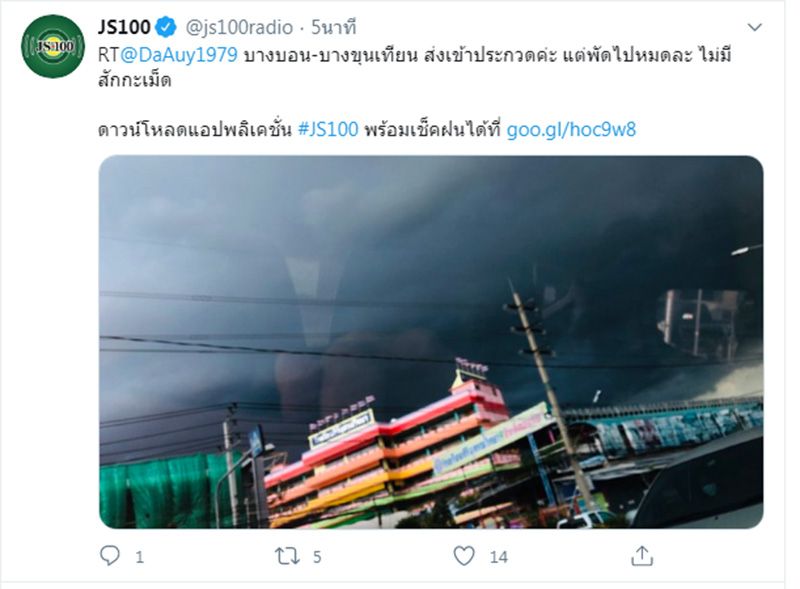The image size is (800, 589).
Task: Expand the tweet options chevron menu
Action: click(x=754, y=27)
